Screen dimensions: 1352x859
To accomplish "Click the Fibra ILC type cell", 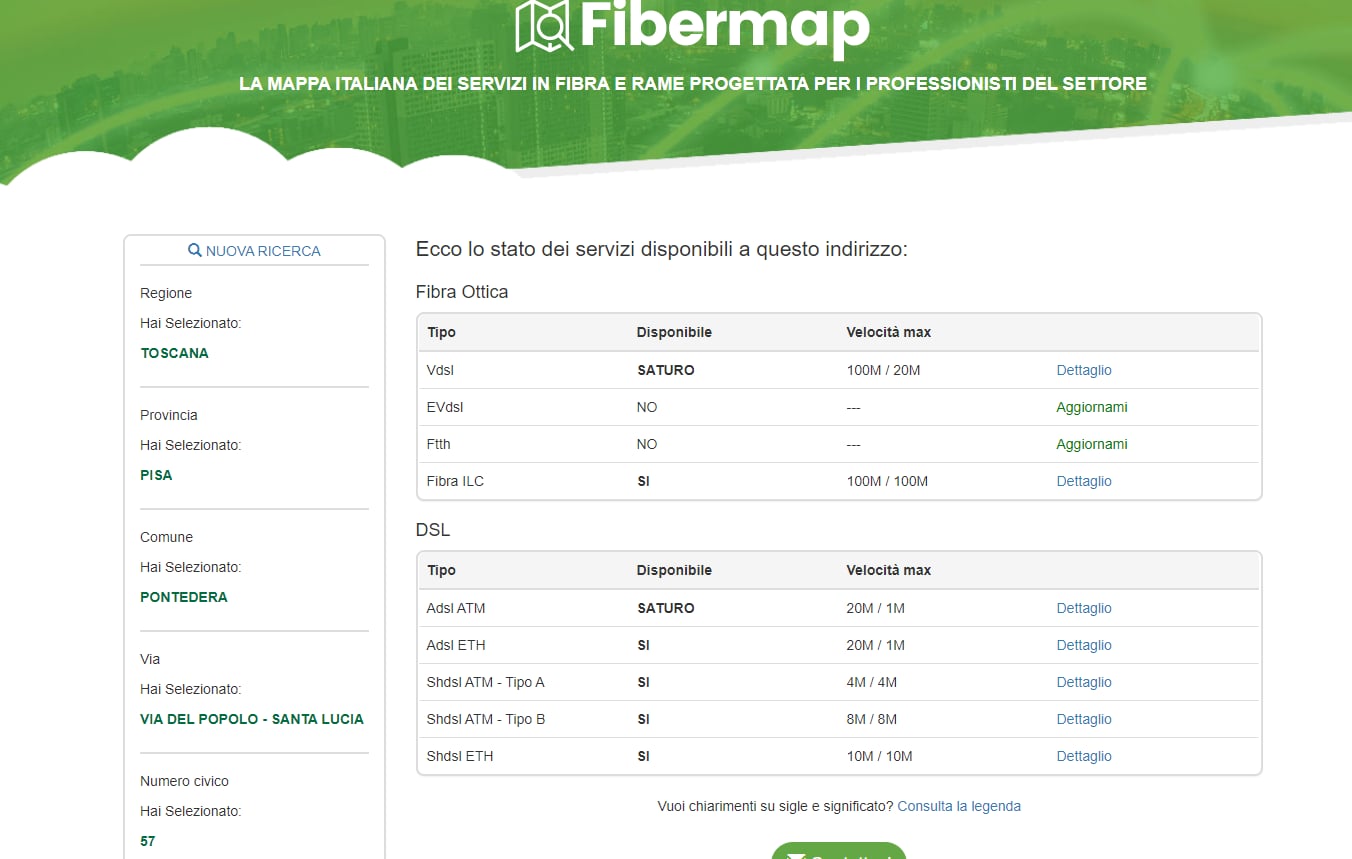I will [455, 481].
